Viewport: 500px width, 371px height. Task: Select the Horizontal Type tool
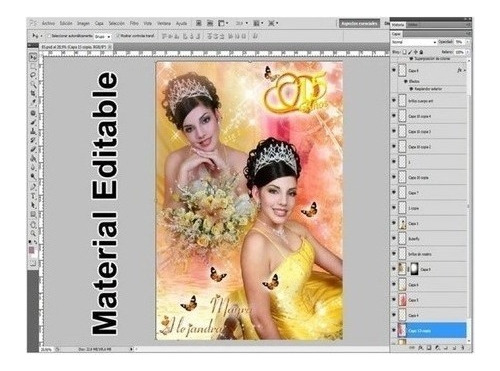coord(33,196)
